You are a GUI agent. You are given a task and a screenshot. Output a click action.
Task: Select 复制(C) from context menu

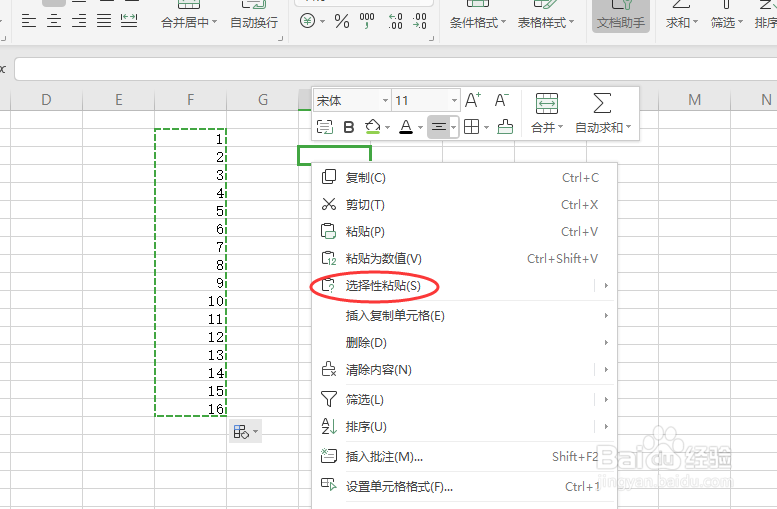point(464,177)
